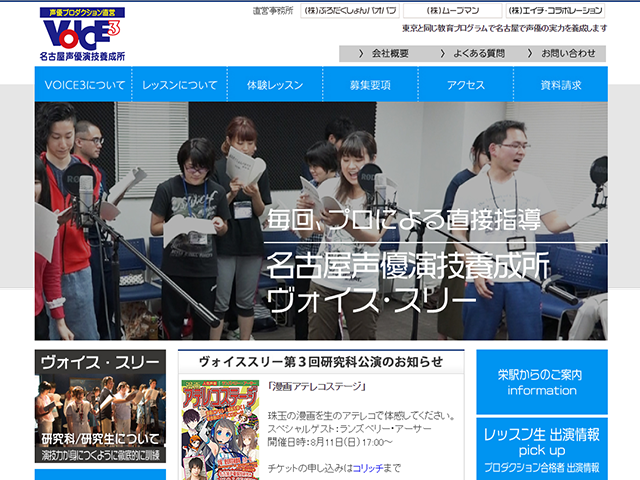Select 体験レッスン in the navigation bar
The width and height of the screenshot is (640, 480).
[x=275, y=85]
